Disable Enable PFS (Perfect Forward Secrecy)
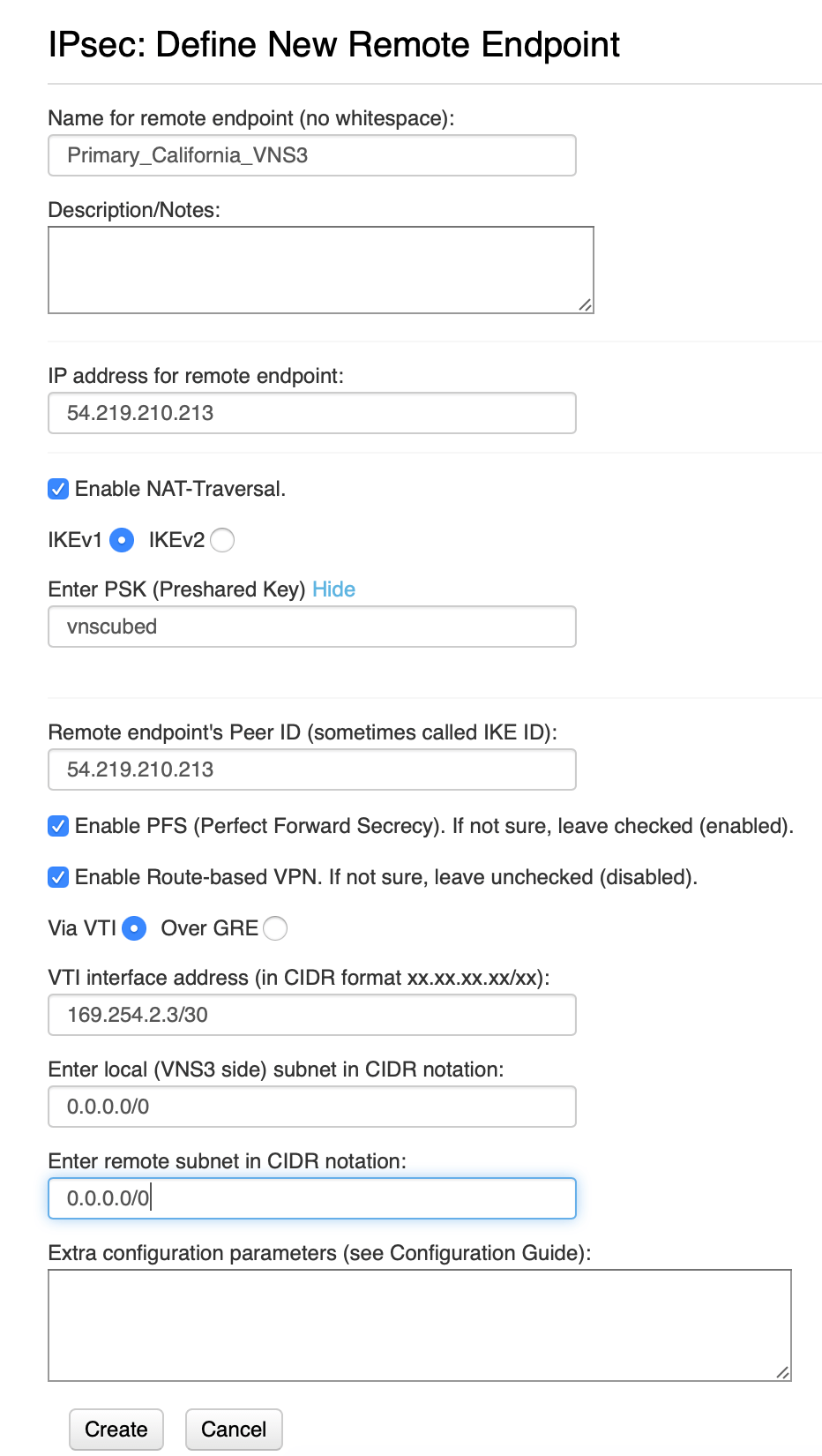 (57, 826)
